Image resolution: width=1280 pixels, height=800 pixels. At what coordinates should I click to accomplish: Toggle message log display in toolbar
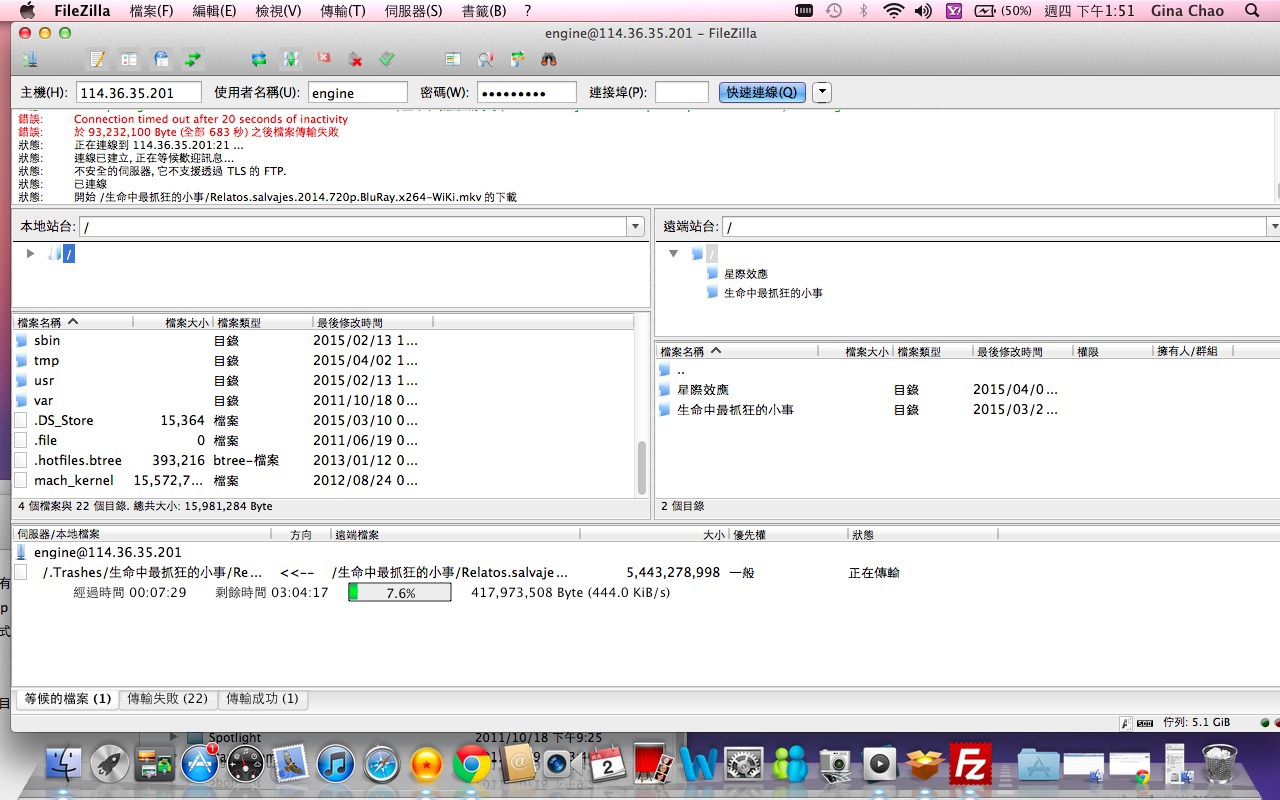tap(97, 59)
